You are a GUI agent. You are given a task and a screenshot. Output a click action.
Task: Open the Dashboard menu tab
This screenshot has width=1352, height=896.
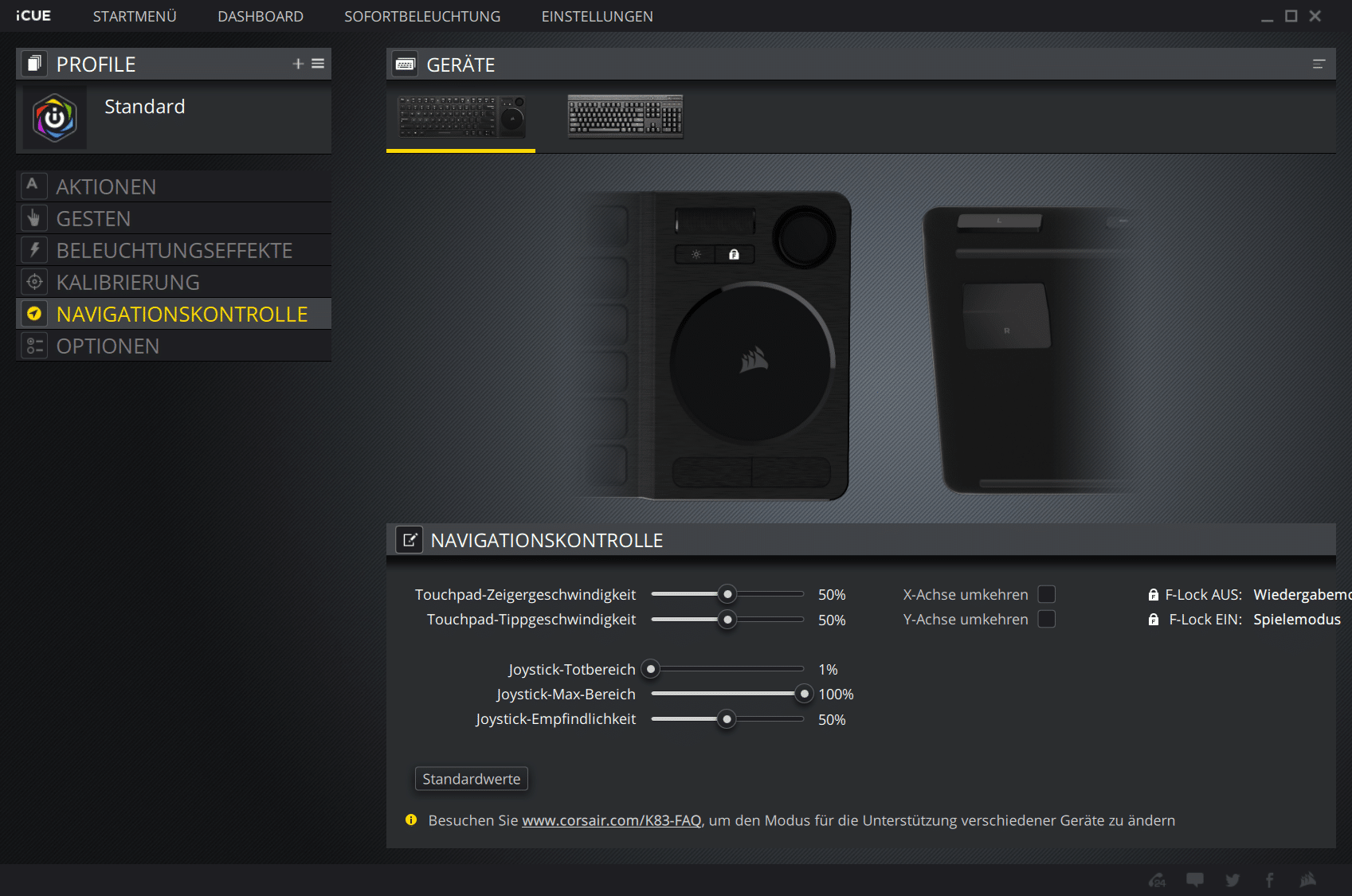261,16
